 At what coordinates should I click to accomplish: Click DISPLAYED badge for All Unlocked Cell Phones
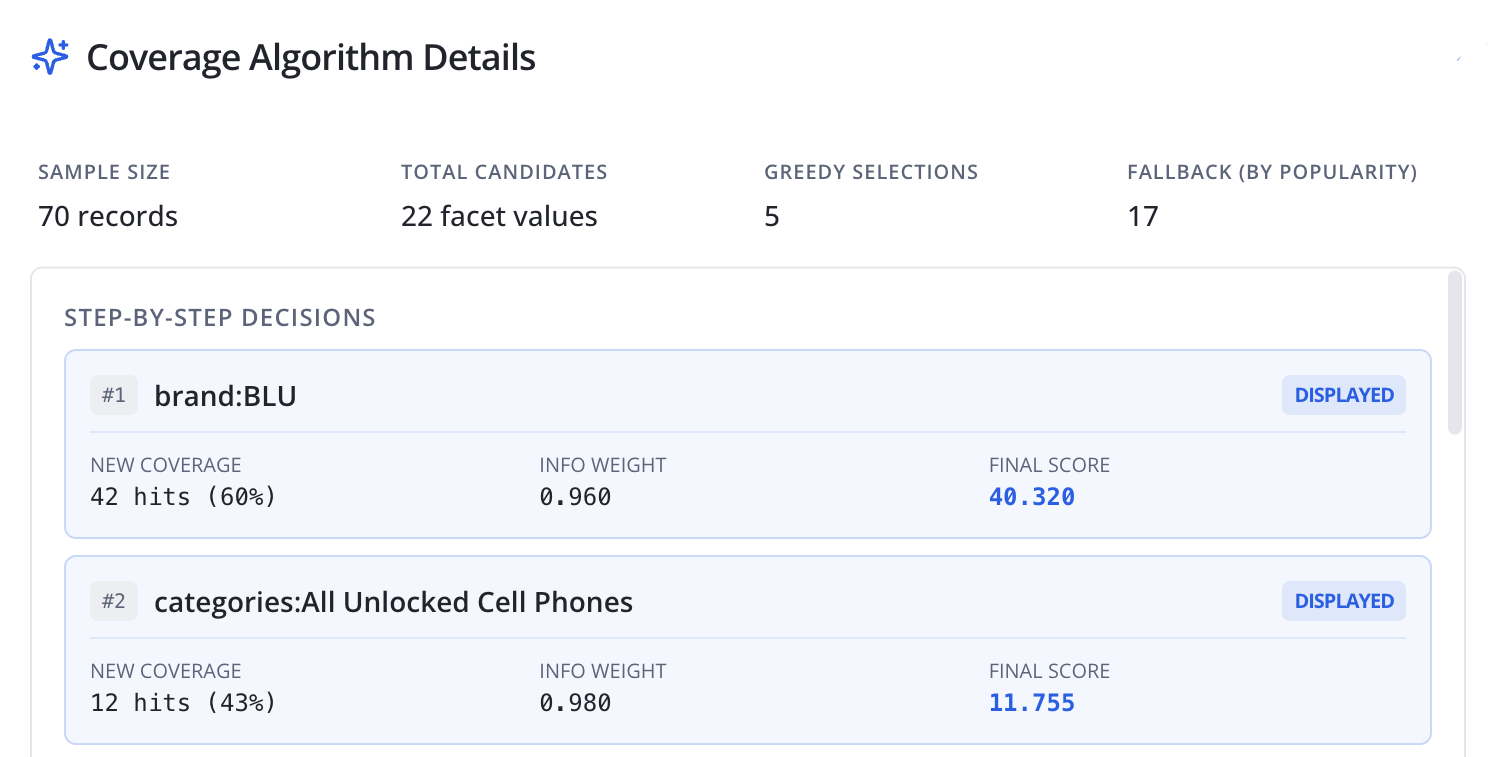[1343, 601]
